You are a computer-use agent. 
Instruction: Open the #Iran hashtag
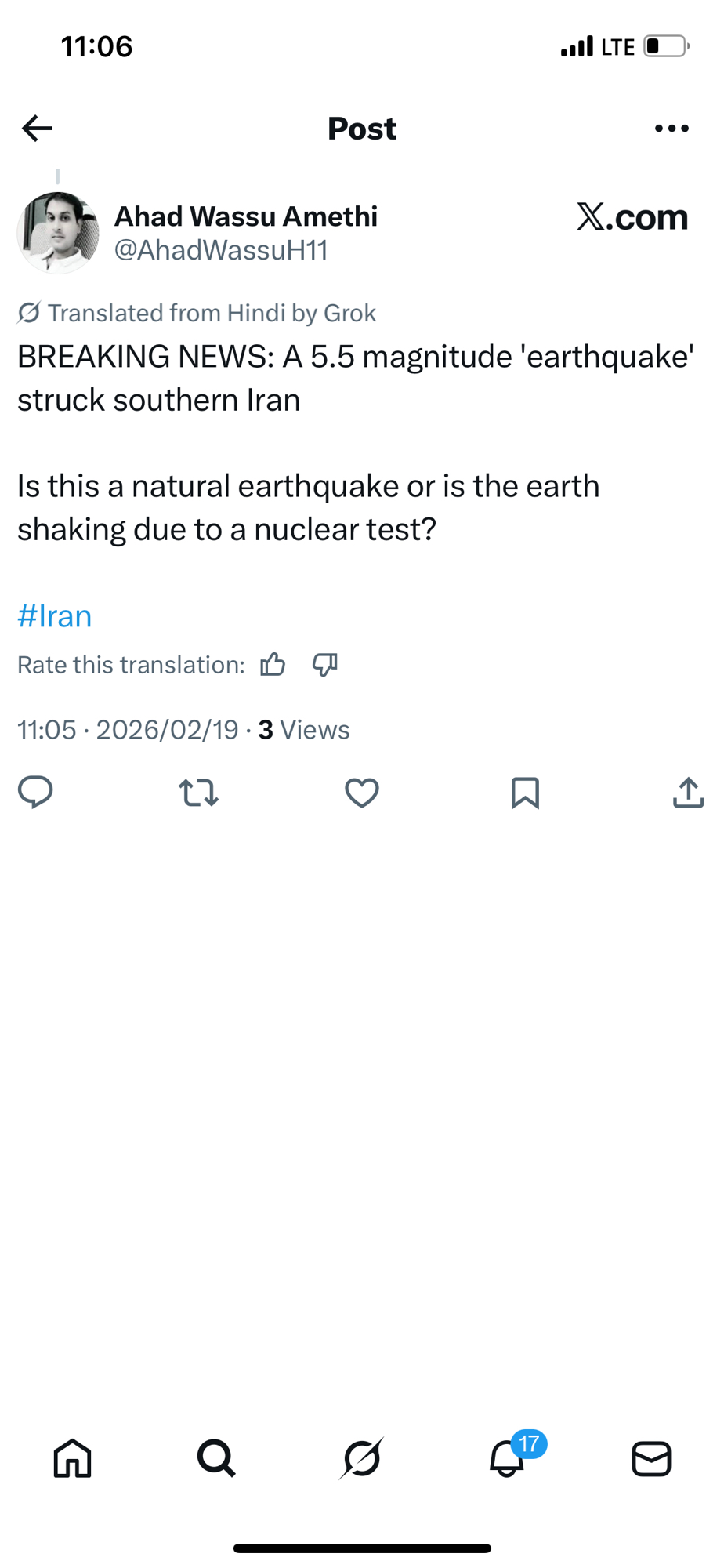[x=55, y=616]
